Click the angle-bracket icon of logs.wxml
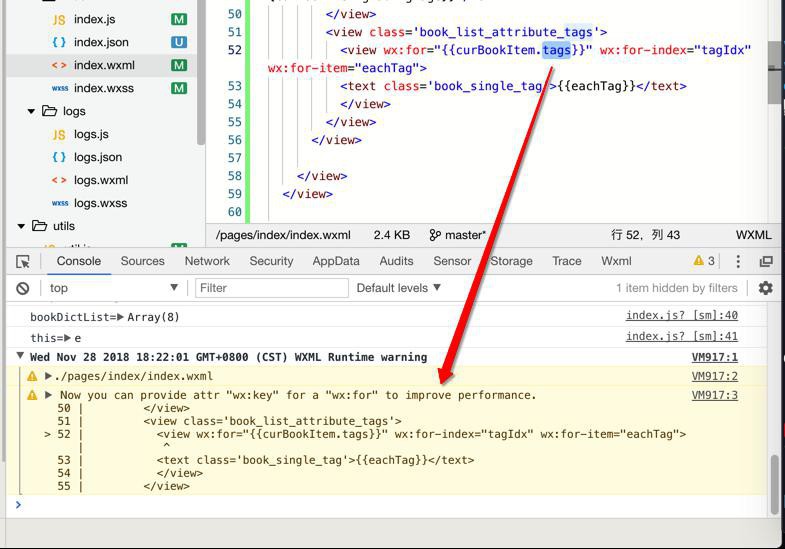The image size is (785, 549). coord(59,180)
